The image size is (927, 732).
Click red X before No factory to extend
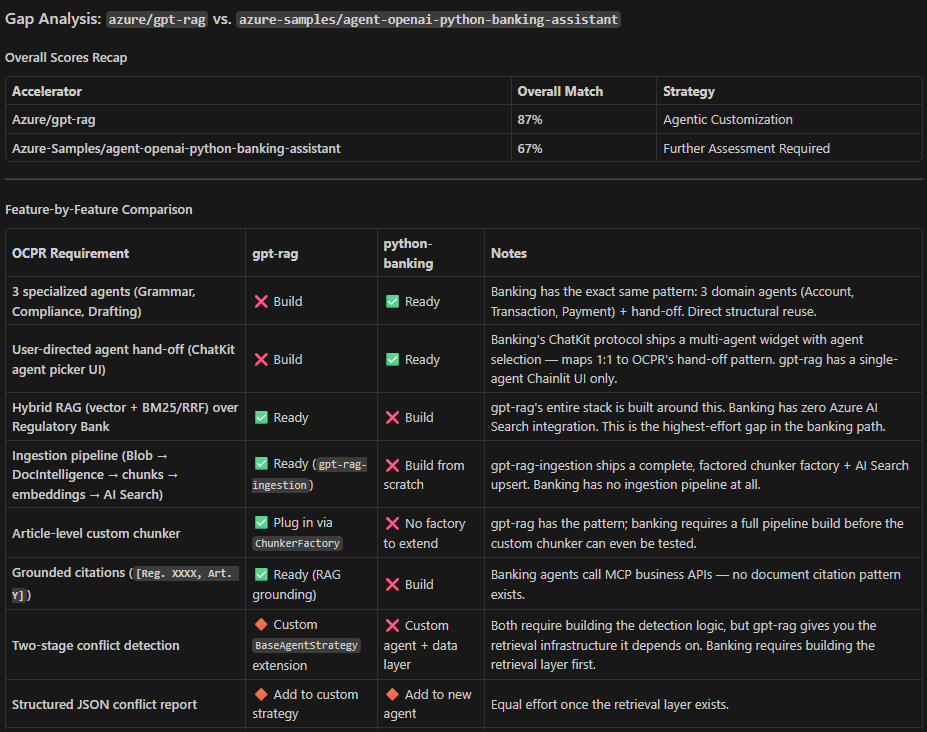coord(392,523)
